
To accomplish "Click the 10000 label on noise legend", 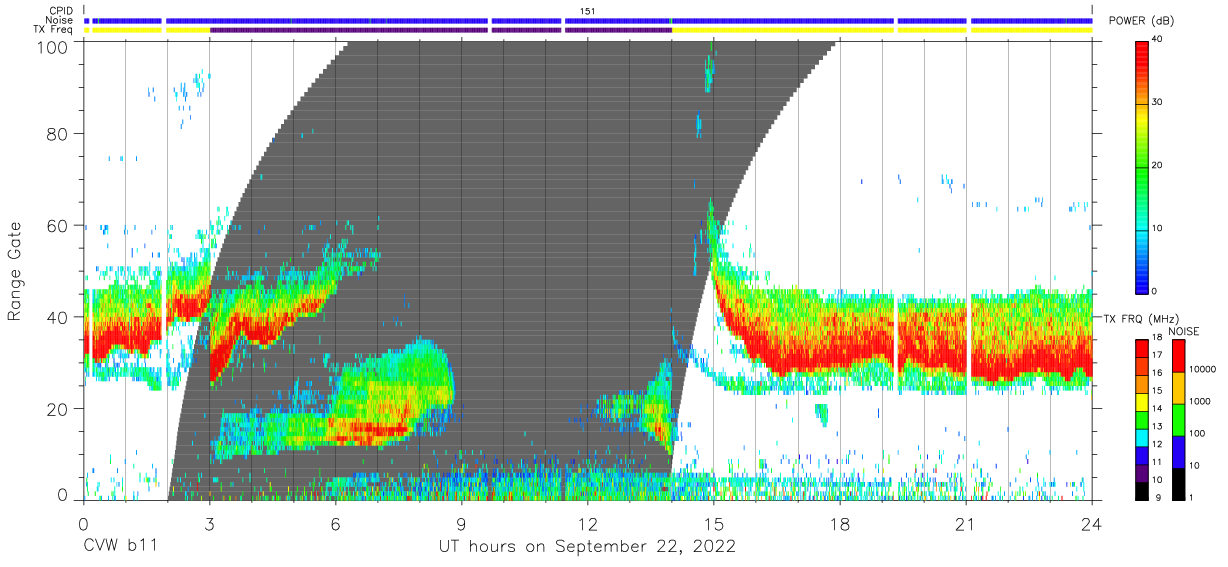I will [1203, 369].
